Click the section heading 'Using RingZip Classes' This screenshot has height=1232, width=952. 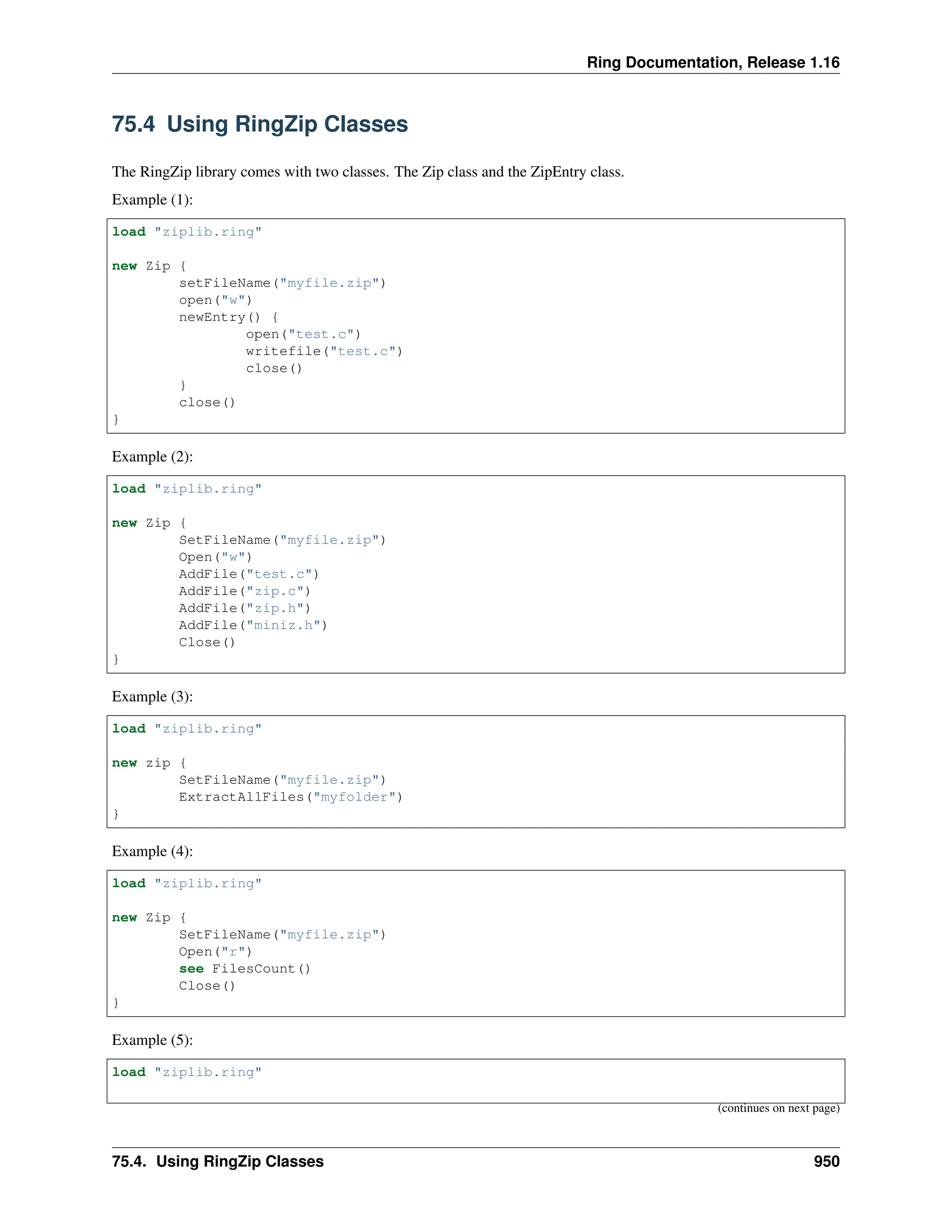coord(259,124)
